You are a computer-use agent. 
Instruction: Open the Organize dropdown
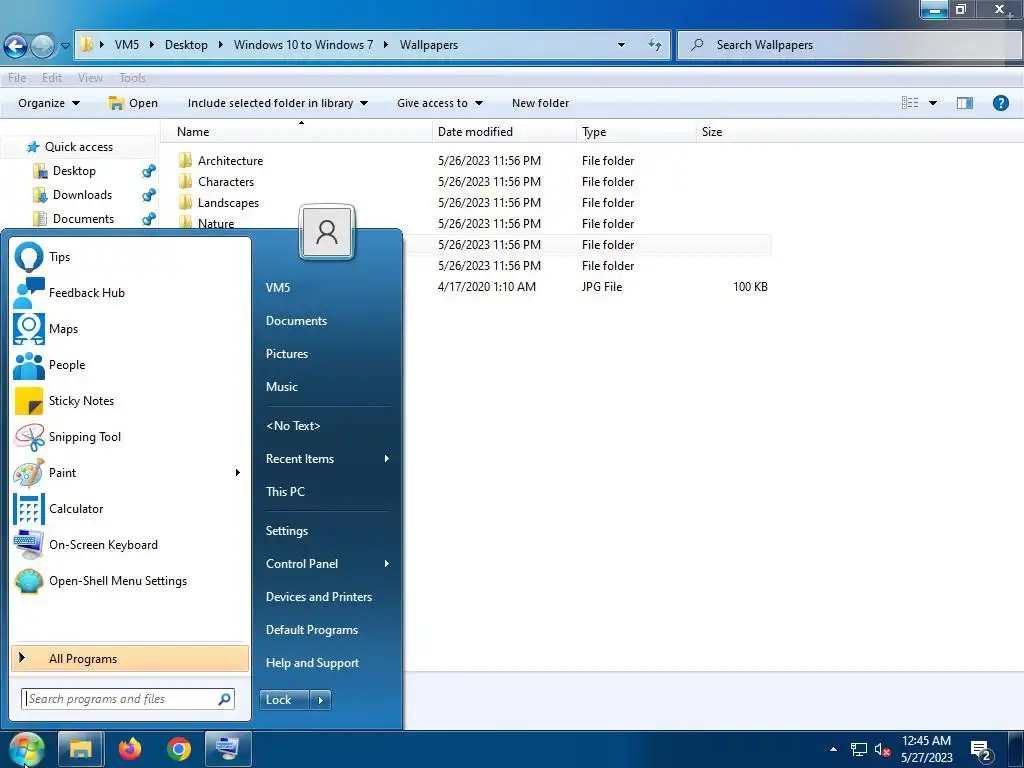[x=49, y=103]
